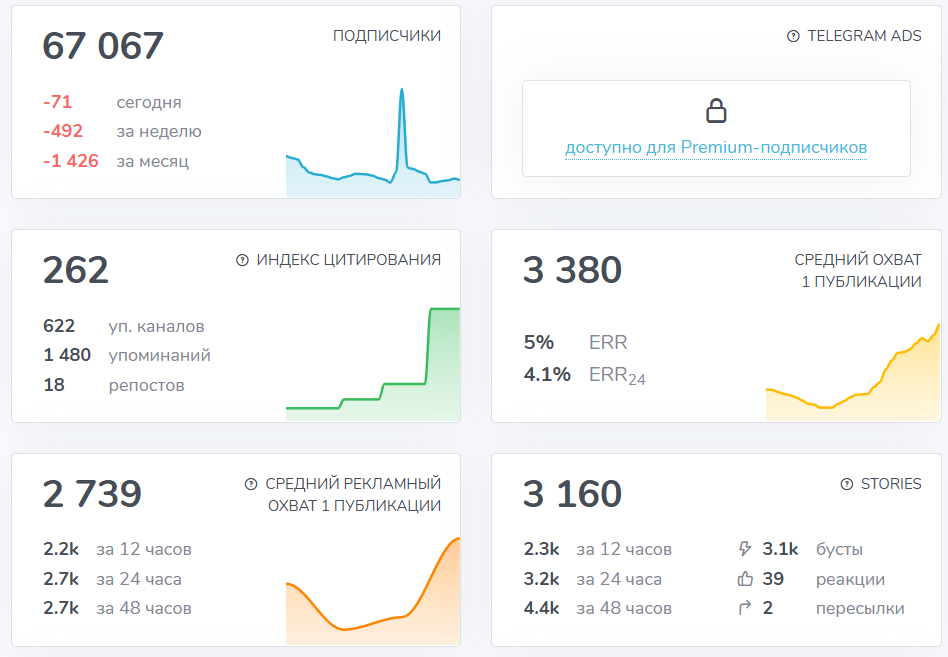Image resolution: width=948 pixels, height=657 pixels.
Task: Click the lock icon in Telegram Ads card
Action: click(x=716, y=110)
